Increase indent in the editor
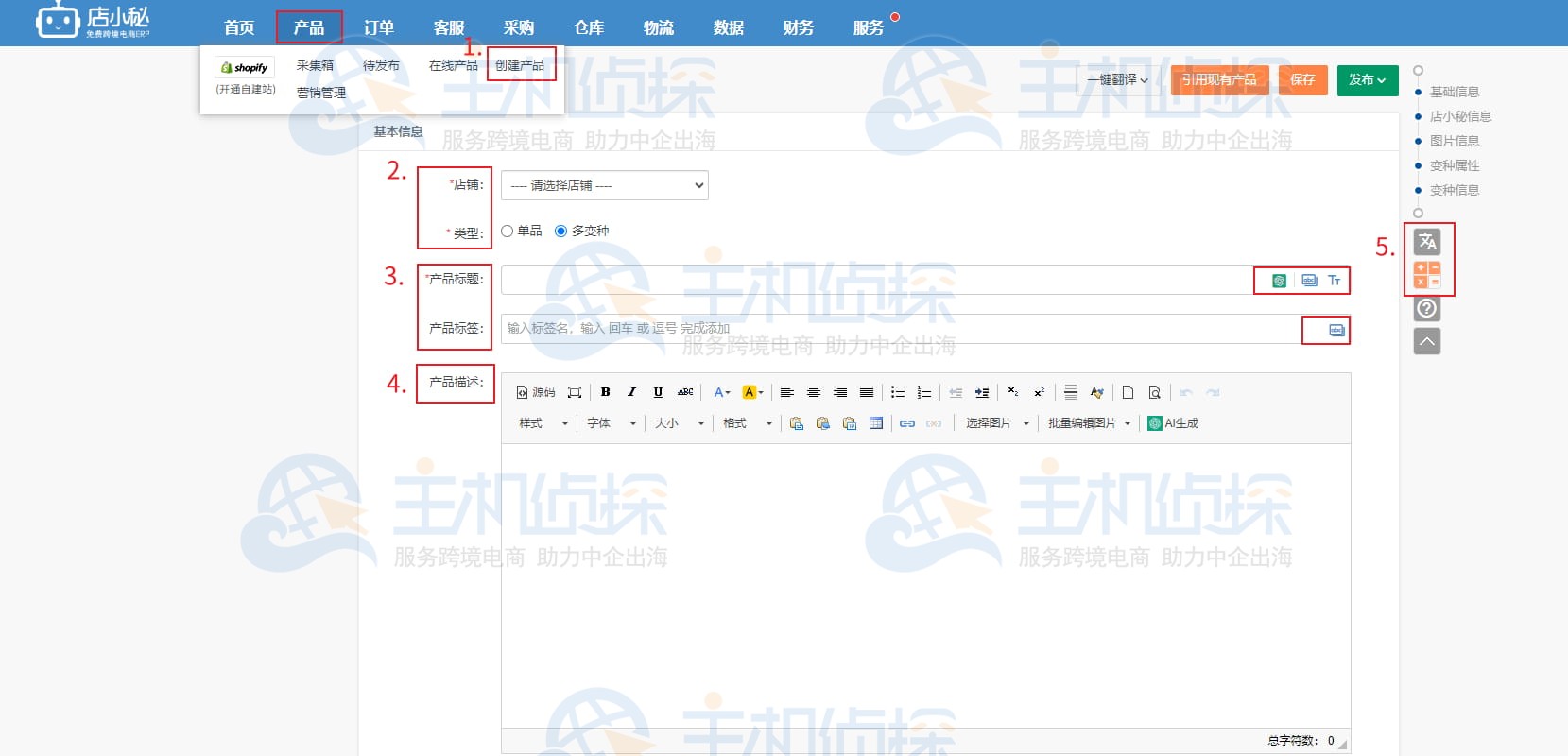Image resolution: width=1568 pixels, height=756 pixels. (x=982, y=392)
